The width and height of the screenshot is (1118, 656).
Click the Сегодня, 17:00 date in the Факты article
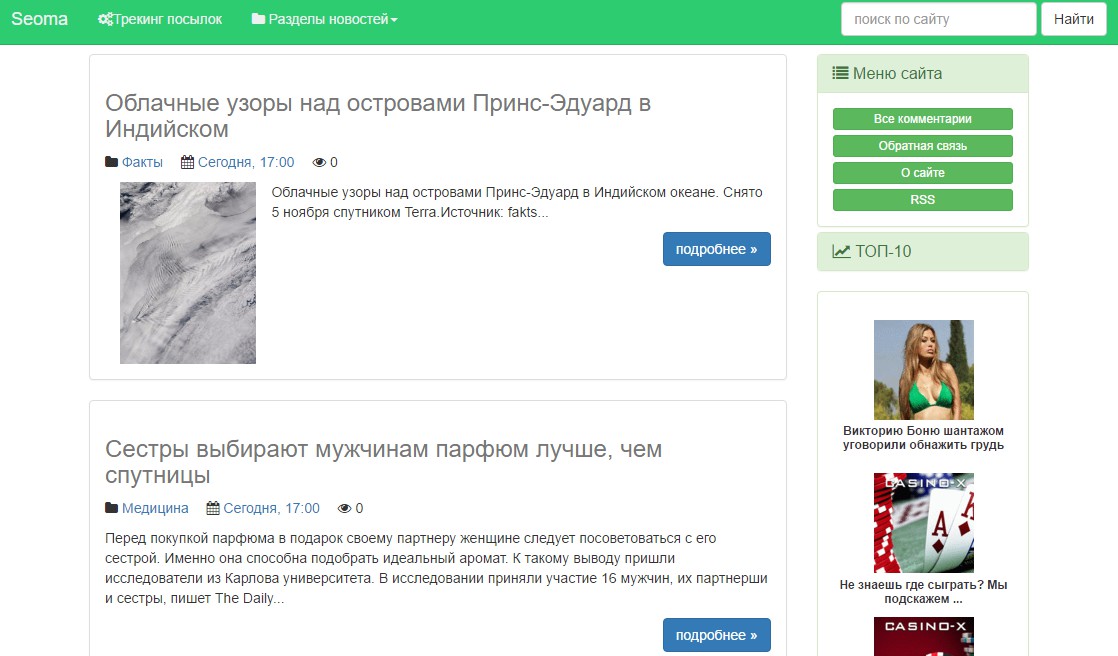click(x=246, y=163)
